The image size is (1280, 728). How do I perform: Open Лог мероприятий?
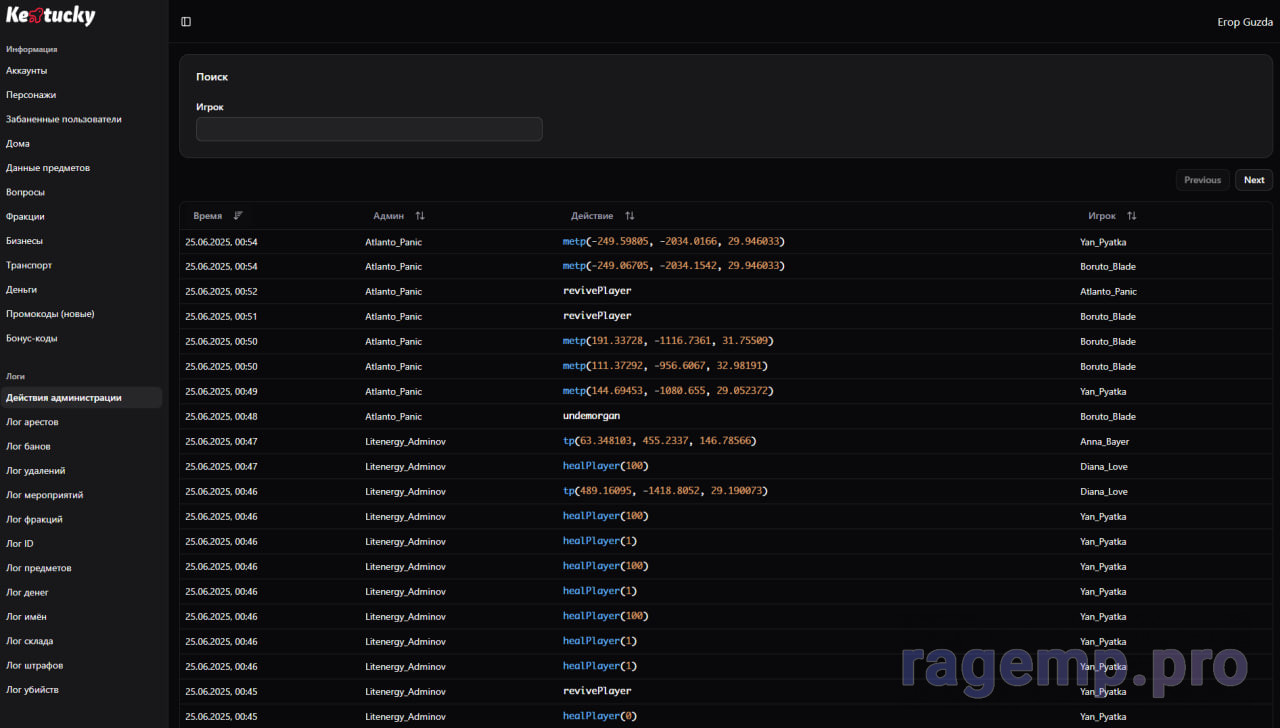(45, 495)
